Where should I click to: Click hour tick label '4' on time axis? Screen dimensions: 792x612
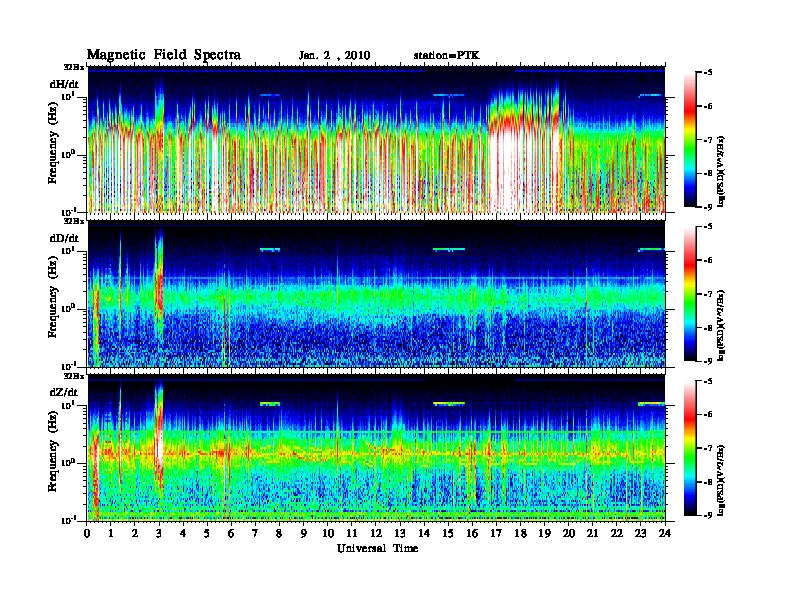pyautogui.click(x=183, y=534)
